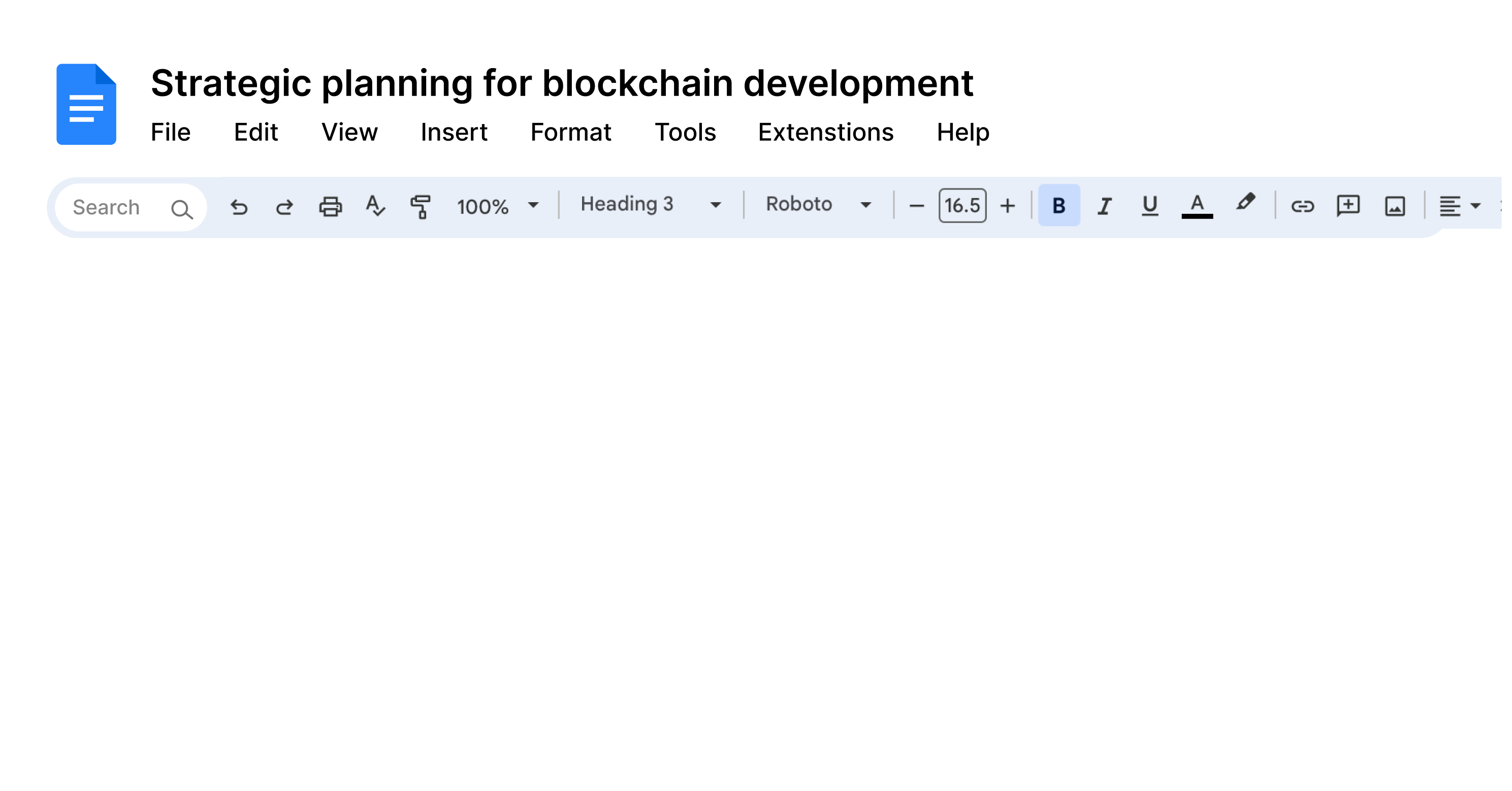The width and height of the screenshot is (1512, 791).
Task: Add a comment with speech bubble icon
Action: coord(1348,206)
